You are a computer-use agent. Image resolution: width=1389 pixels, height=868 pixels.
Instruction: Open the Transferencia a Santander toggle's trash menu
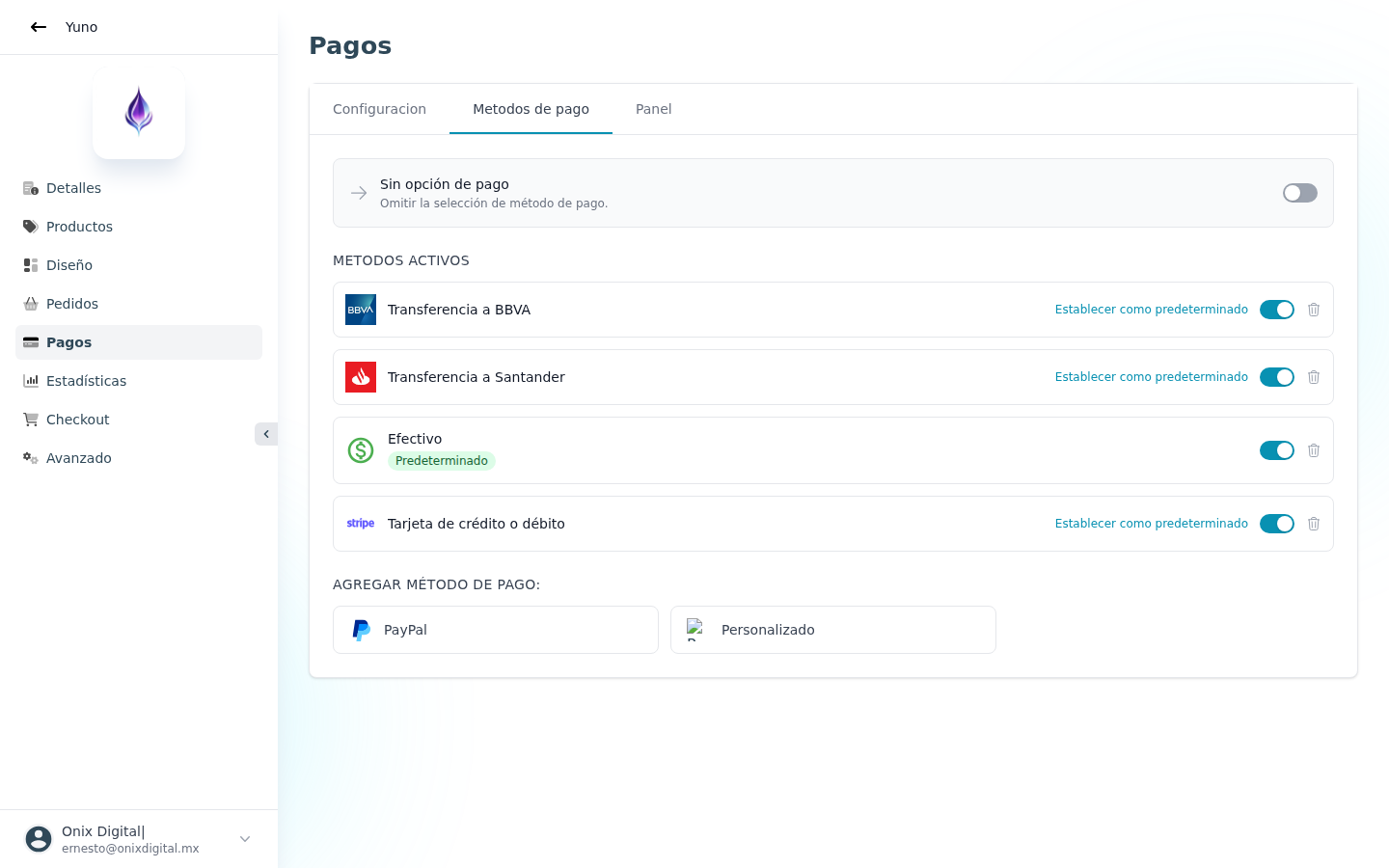1314,377
